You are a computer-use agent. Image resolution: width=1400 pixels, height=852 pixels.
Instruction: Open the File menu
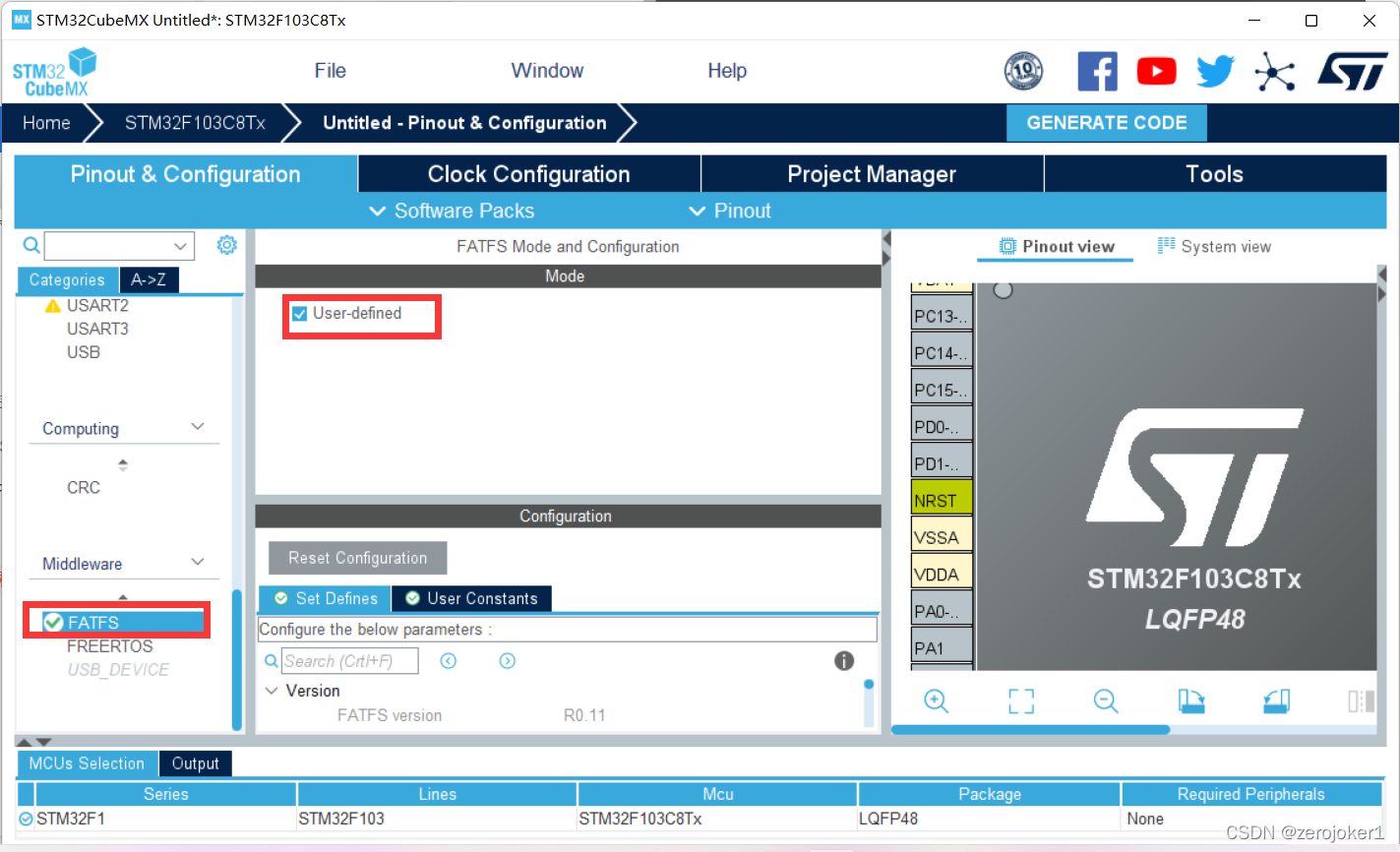(331, 71)
